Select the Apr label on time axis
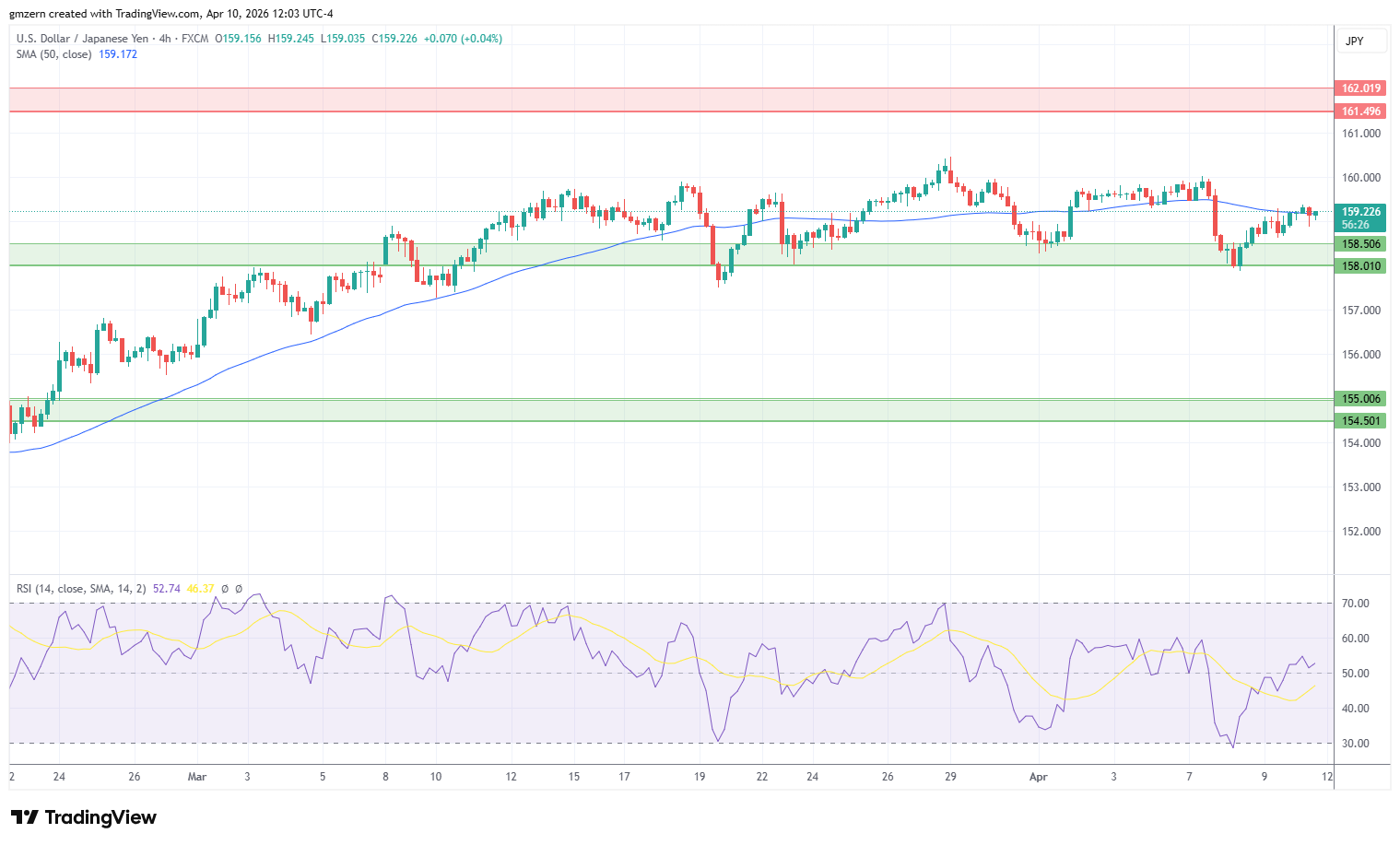Viewport: 1400px width, 845px height. pyautogui.click(x=1039, y=777)
